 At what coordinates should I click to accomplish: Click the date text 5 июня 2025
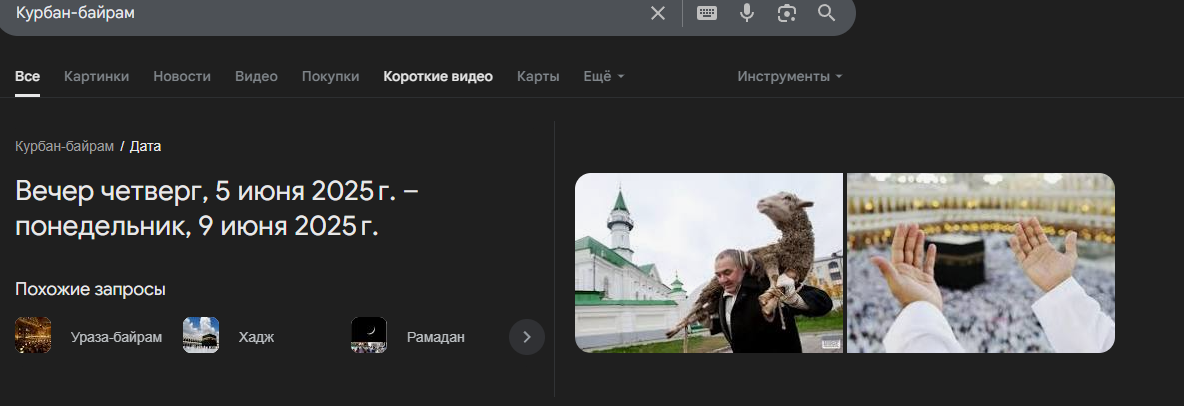(x=294, y=192)
